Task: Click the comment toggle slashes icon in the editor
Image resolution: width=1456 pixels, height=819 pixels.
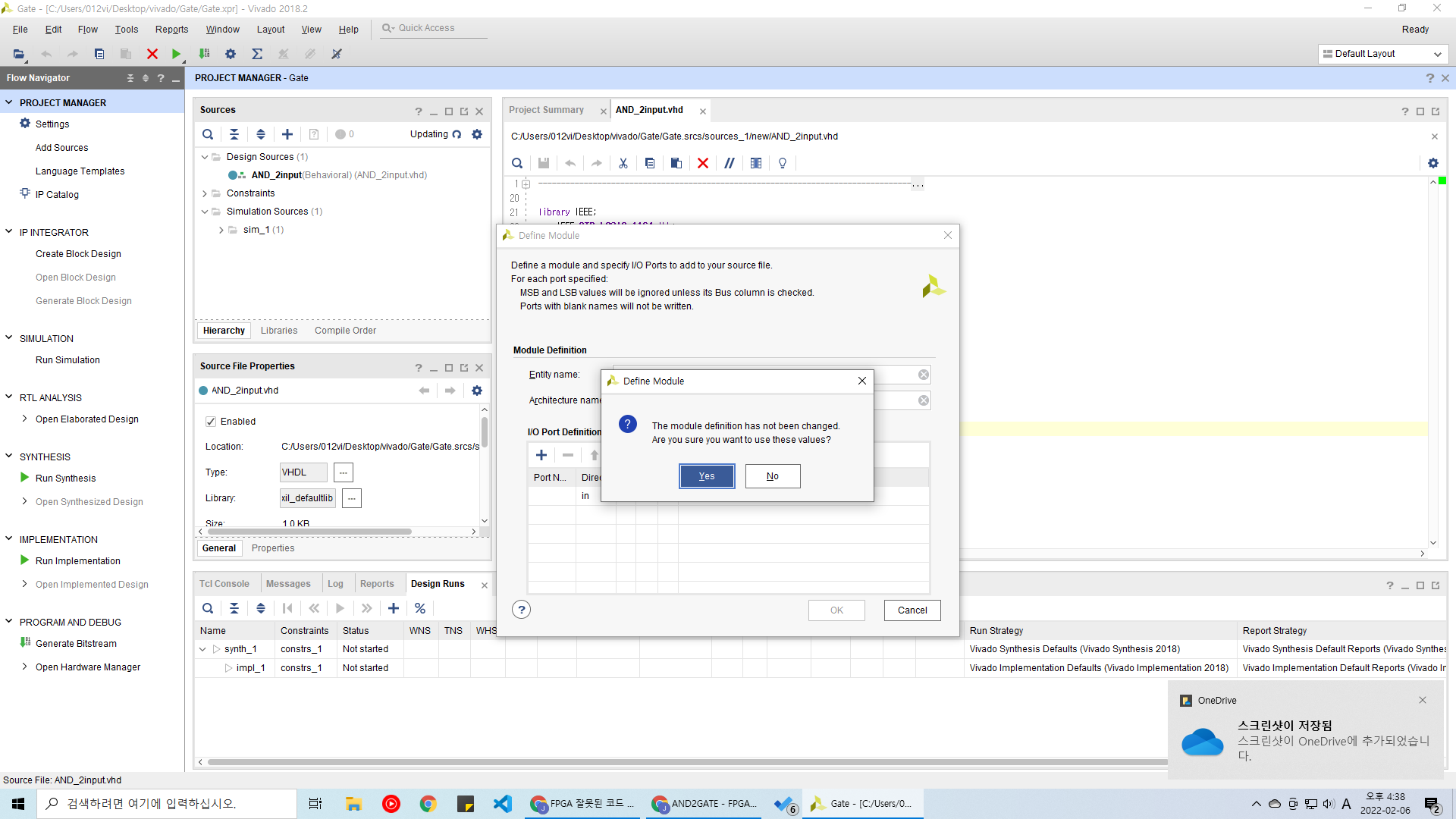Action: 729,163
